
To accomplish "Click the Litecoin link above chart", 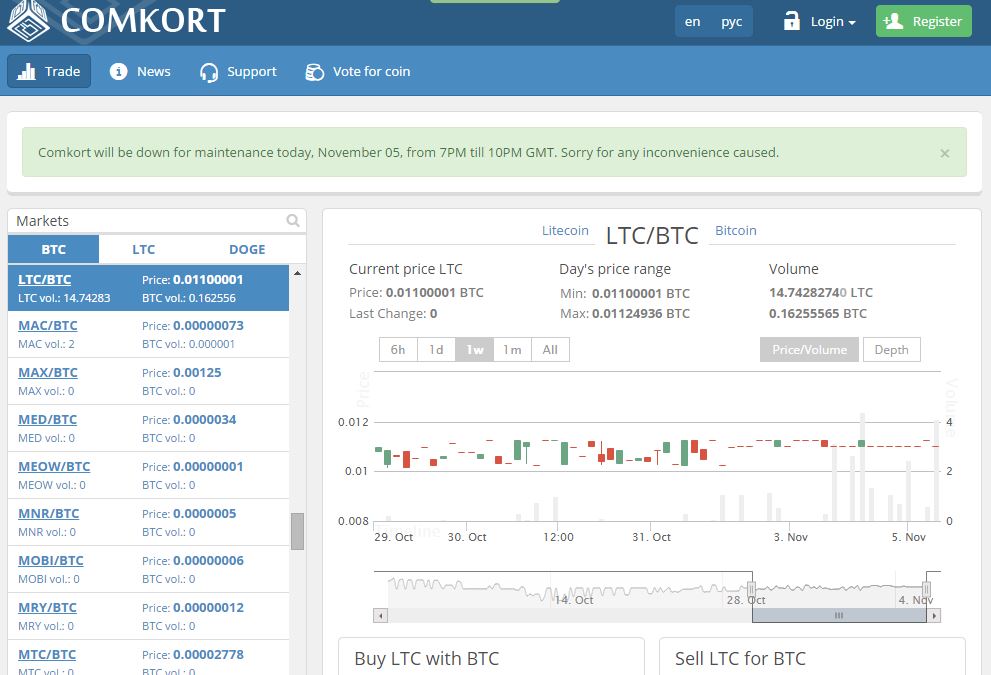I will (565, 230).
